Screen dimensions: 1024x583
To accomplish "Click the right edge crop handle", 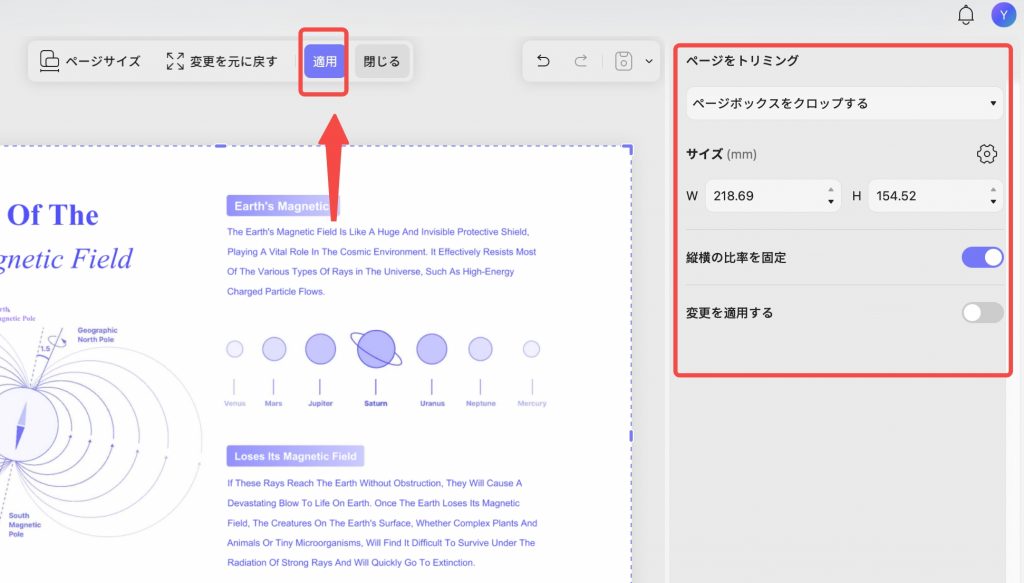I will tap(631, 435).
